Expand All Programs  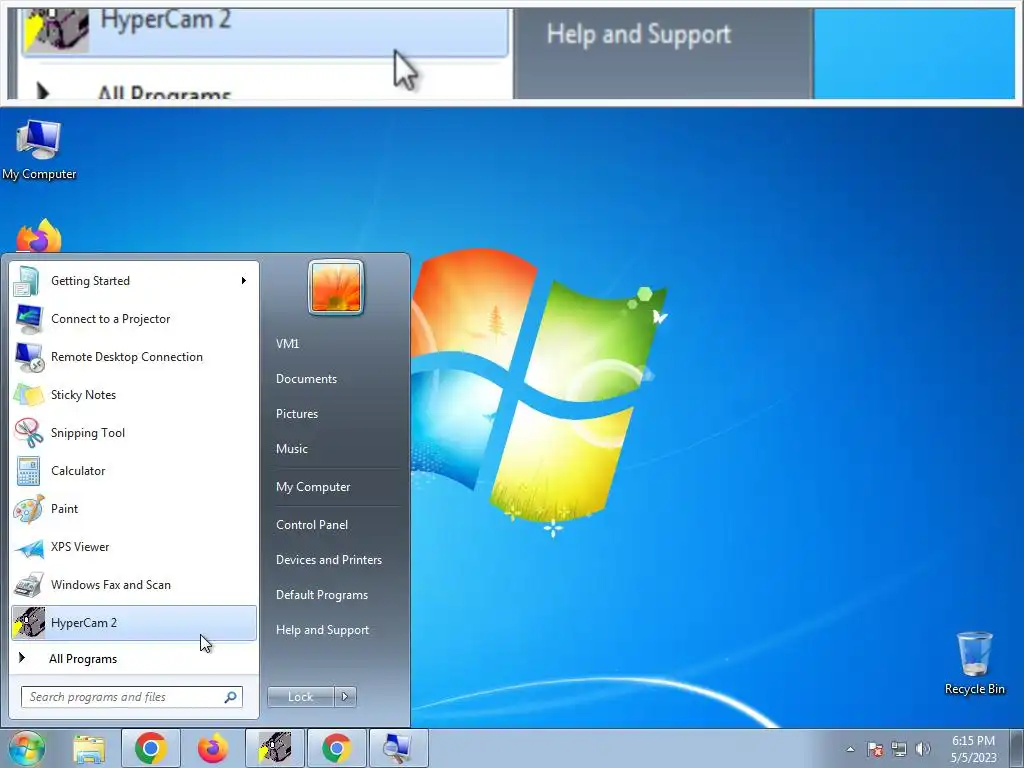point(134,658)
